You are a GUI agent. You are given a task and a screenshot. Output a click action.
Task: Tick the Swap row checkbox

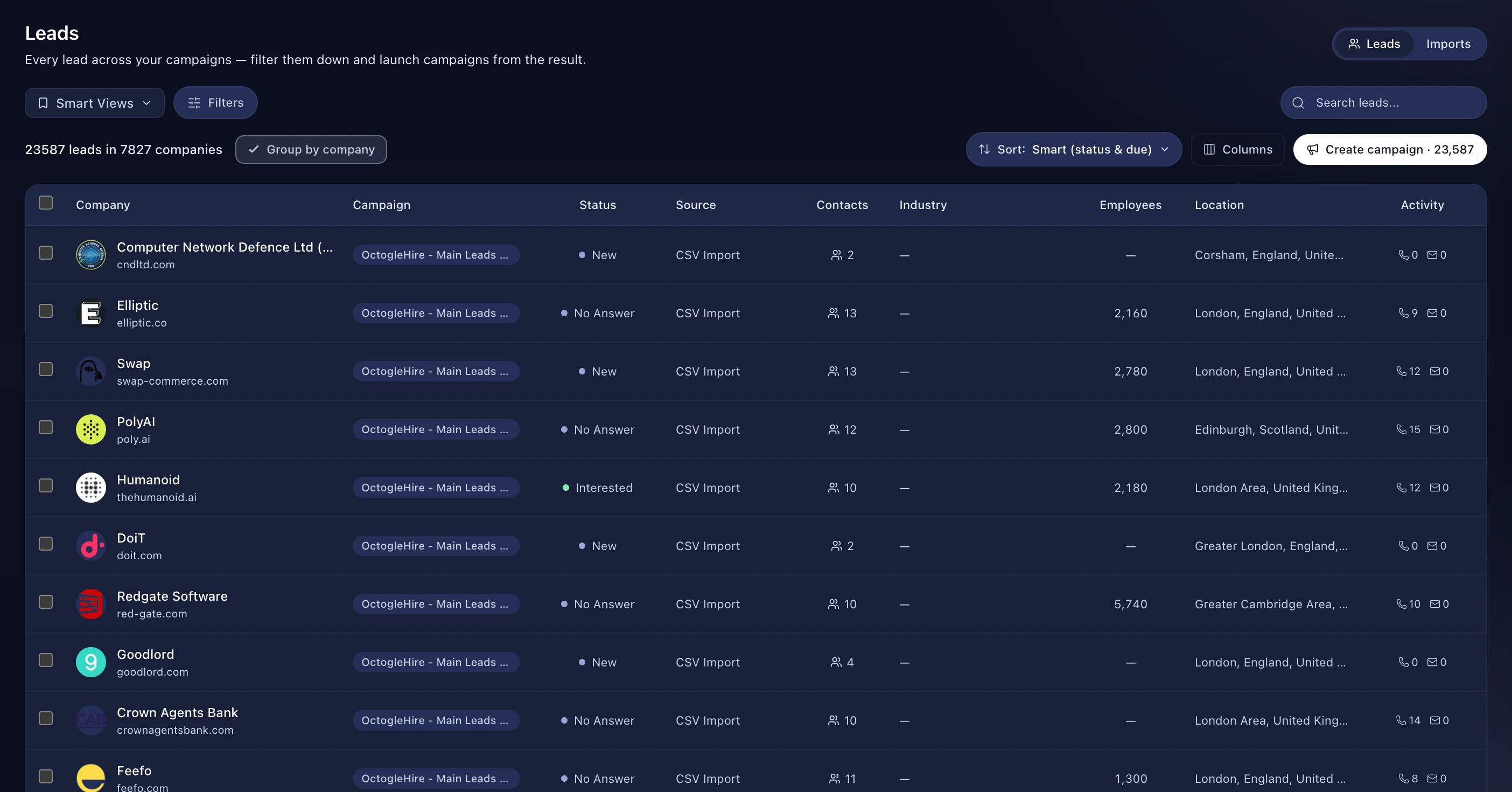pos(46,369)
